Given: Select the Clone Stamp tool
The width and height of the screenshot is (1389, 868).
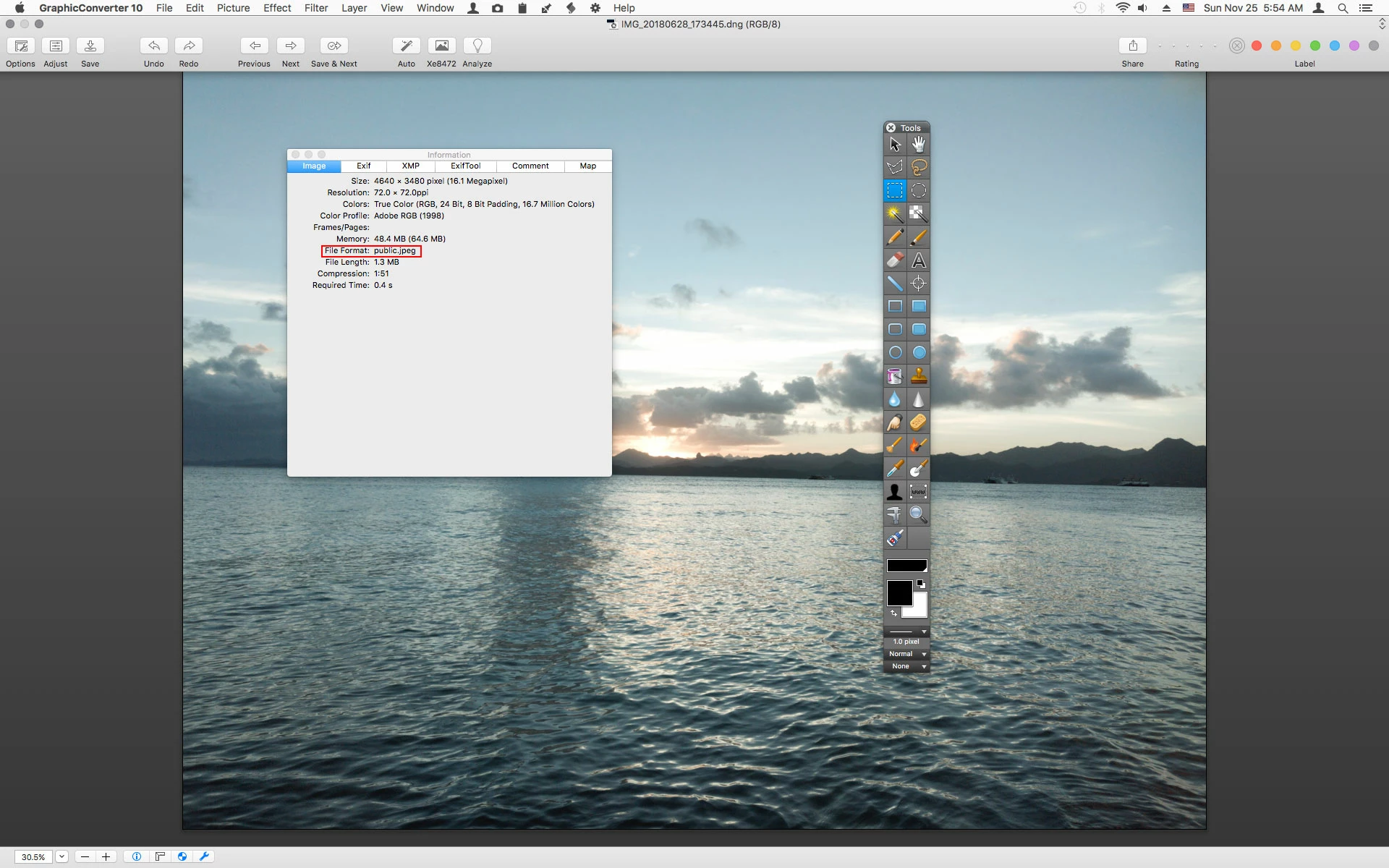Looking at the screenshot, I should click(x=918, y=375).
